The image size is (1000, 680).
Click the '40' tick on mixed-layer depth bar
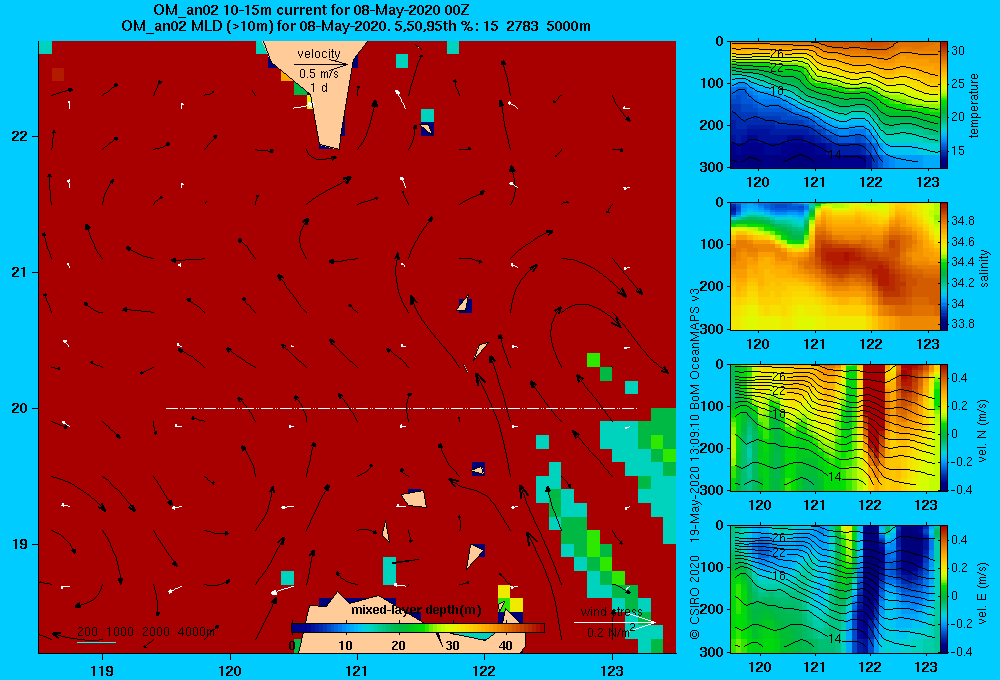coord(505,646)
